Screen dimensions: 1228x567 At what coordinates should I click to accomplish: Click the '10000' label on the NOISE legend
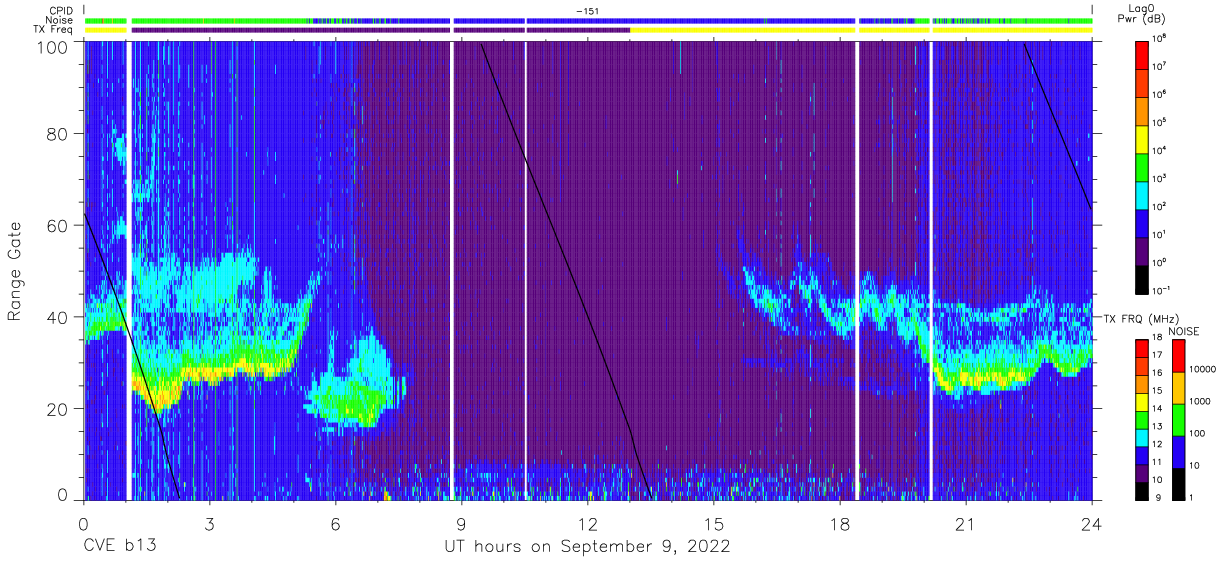pyautogui.click(x=1204, y=370)
